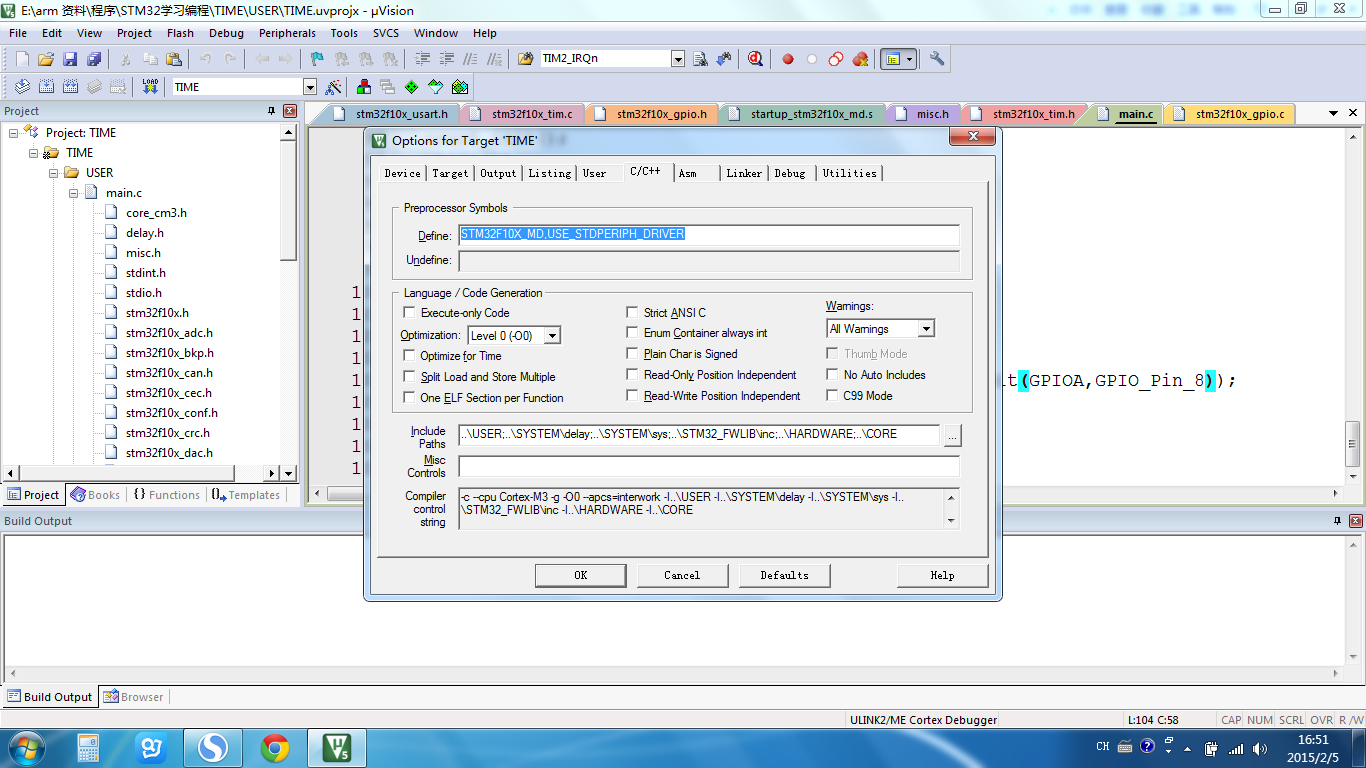Toggle Split Load and Store Multiple
This screenshot has width=1366, height=768.
409,377
